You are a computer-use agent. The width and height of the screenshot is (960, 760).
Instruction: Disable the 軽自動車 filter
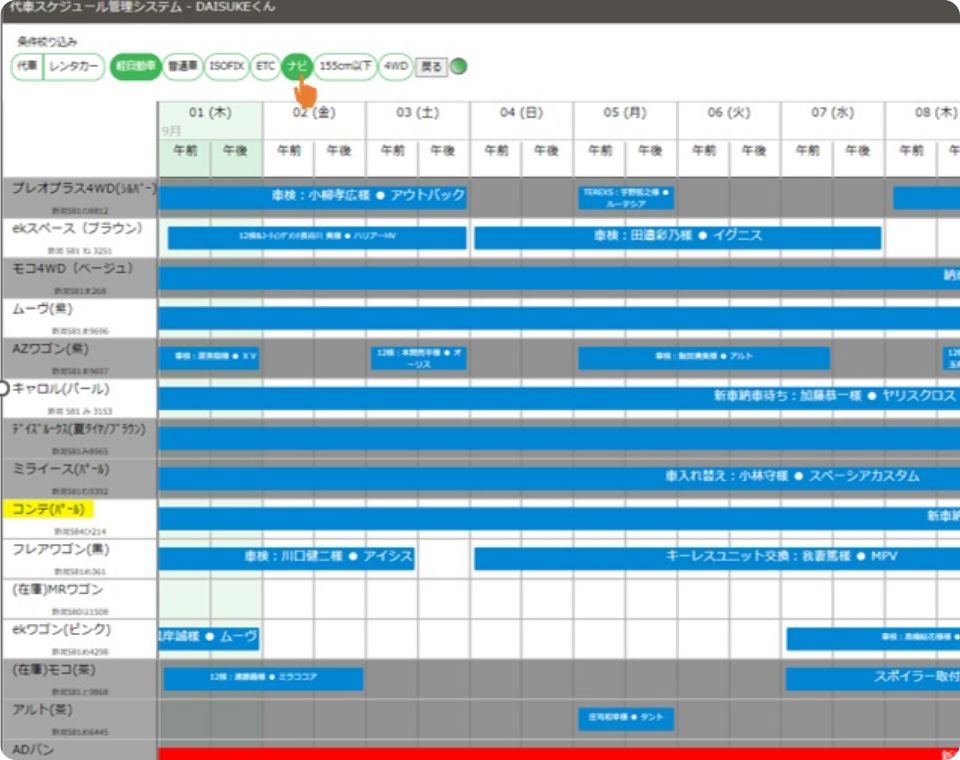coord(136,66)
